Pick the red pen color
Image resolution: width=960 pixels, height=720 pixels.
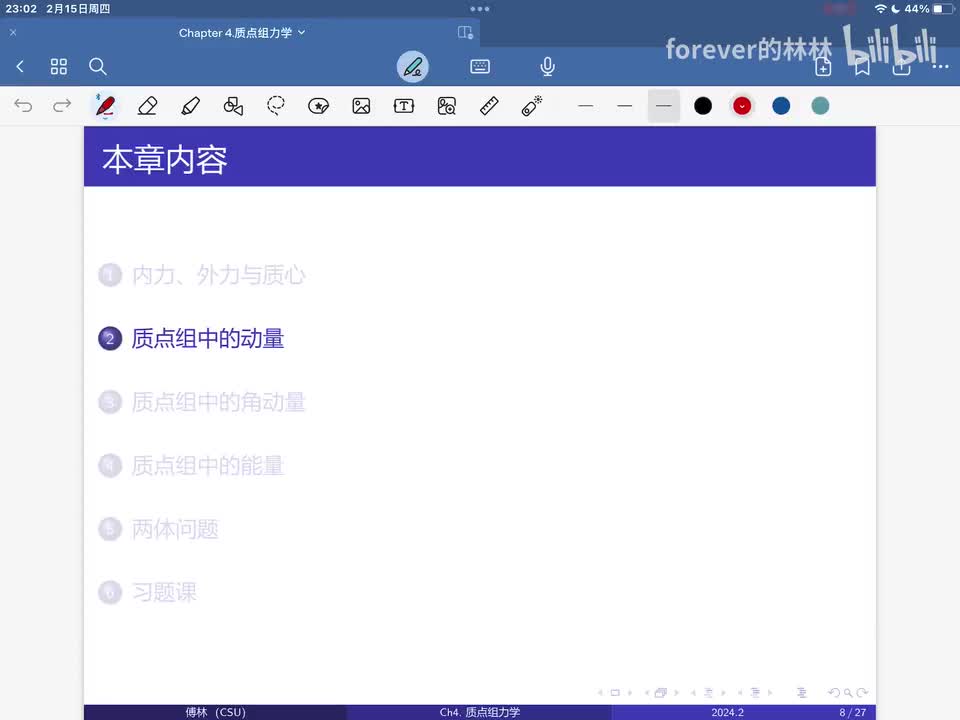click(742, 106)
